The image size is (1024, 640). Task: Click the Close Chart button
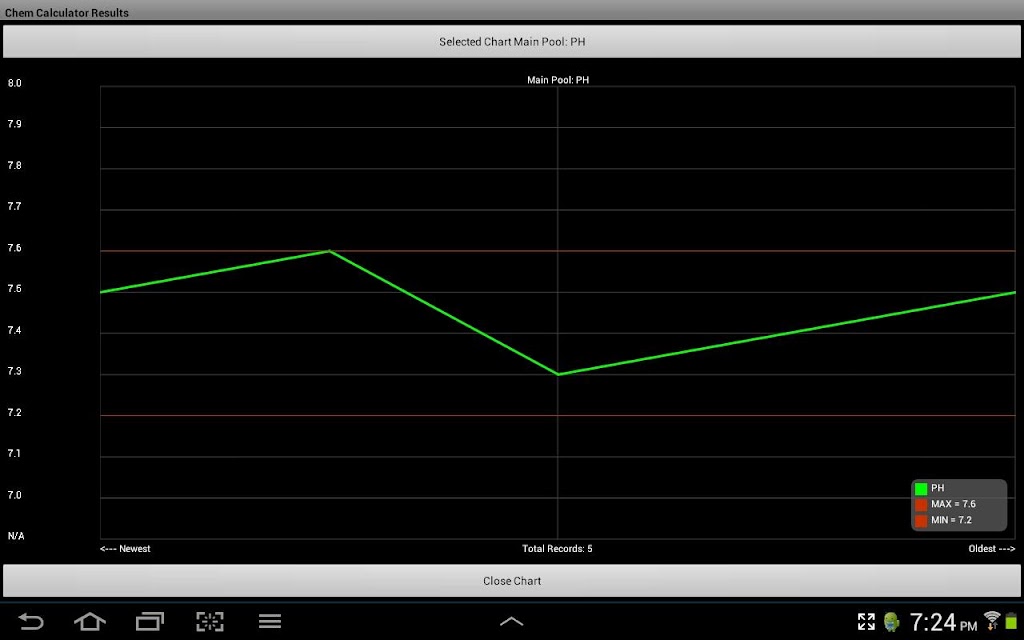(x=512, y=581)
